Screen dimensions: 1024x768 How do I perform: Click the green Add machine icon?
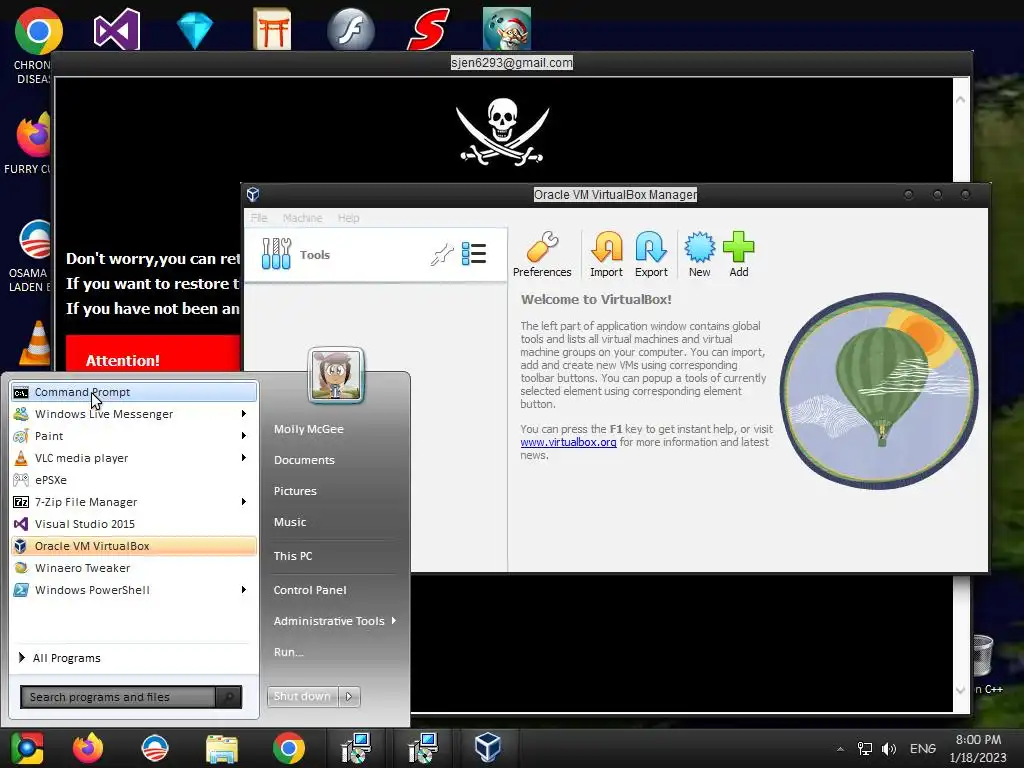click(739, 255)
